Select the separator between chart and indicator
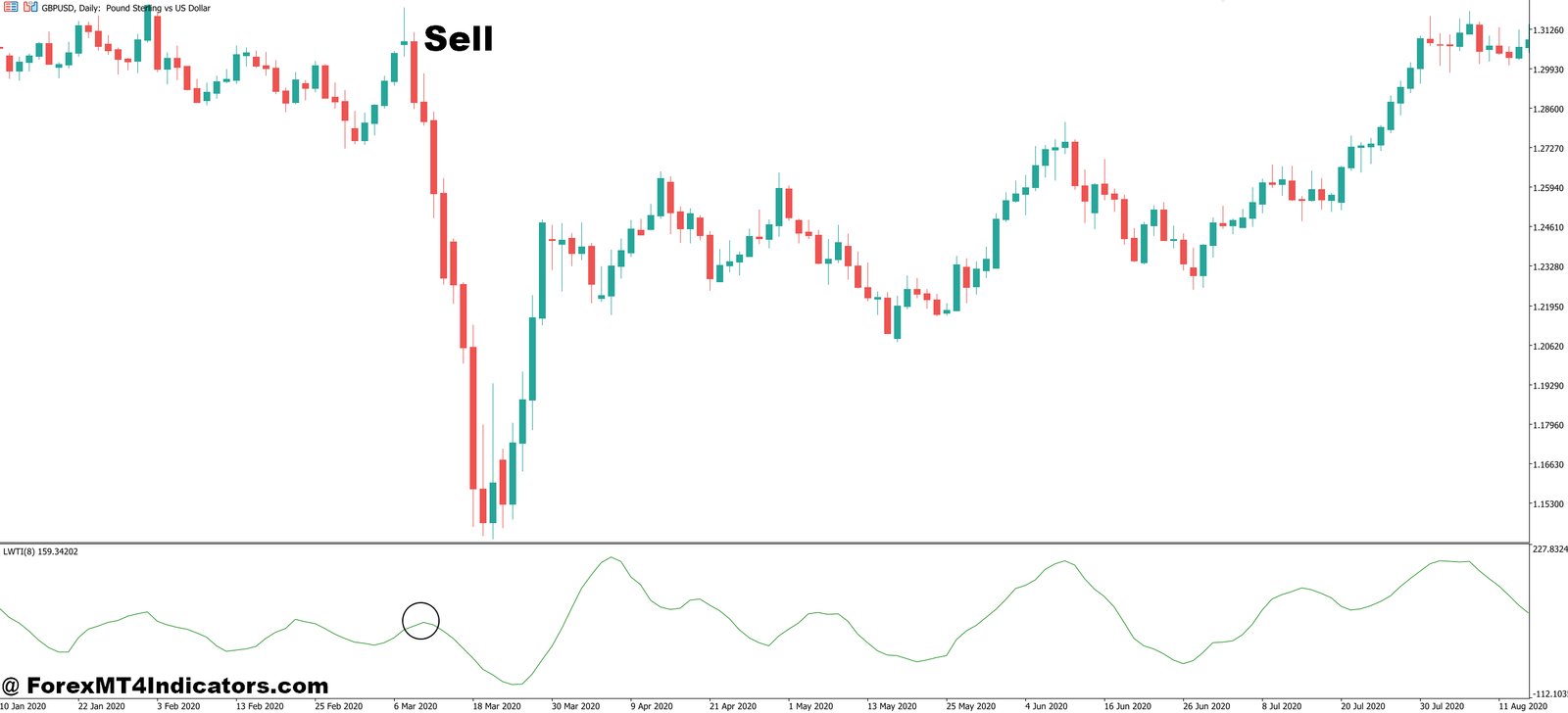Screen dimensions: 1568x713 [764, 543]
